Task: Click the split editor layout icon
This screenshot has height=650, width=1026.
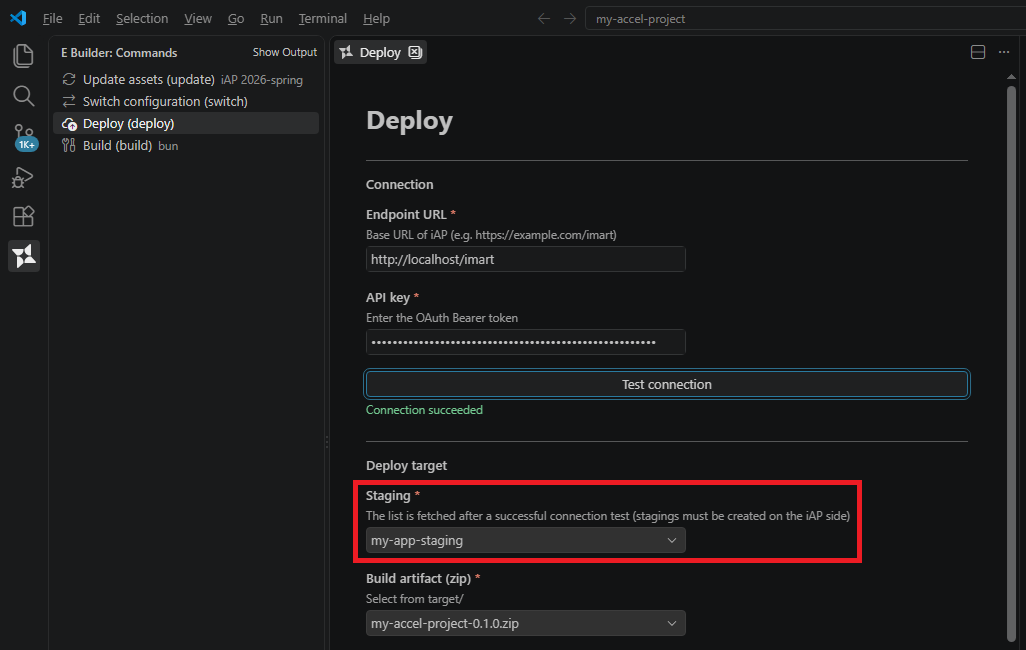Action: tap(978, 52)
